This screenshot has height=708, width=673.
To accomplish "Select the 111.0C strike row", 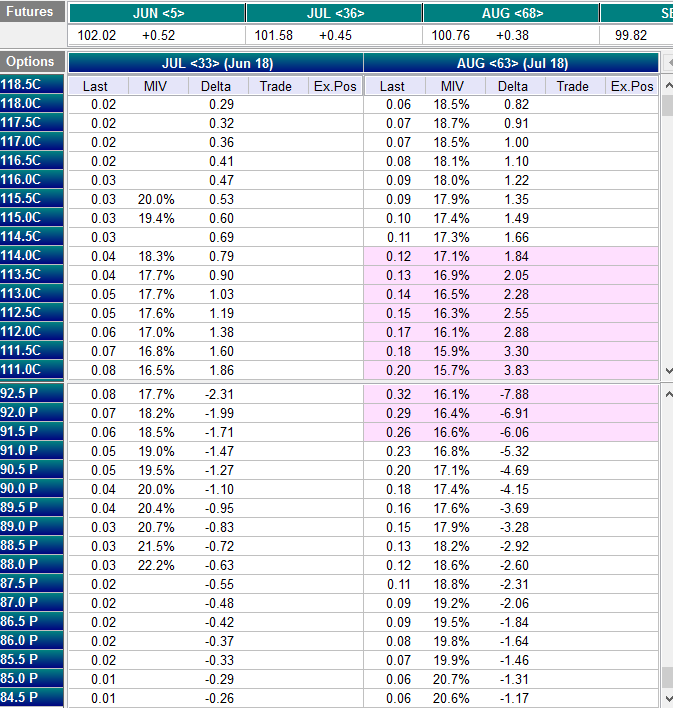I will coord(32,369).
